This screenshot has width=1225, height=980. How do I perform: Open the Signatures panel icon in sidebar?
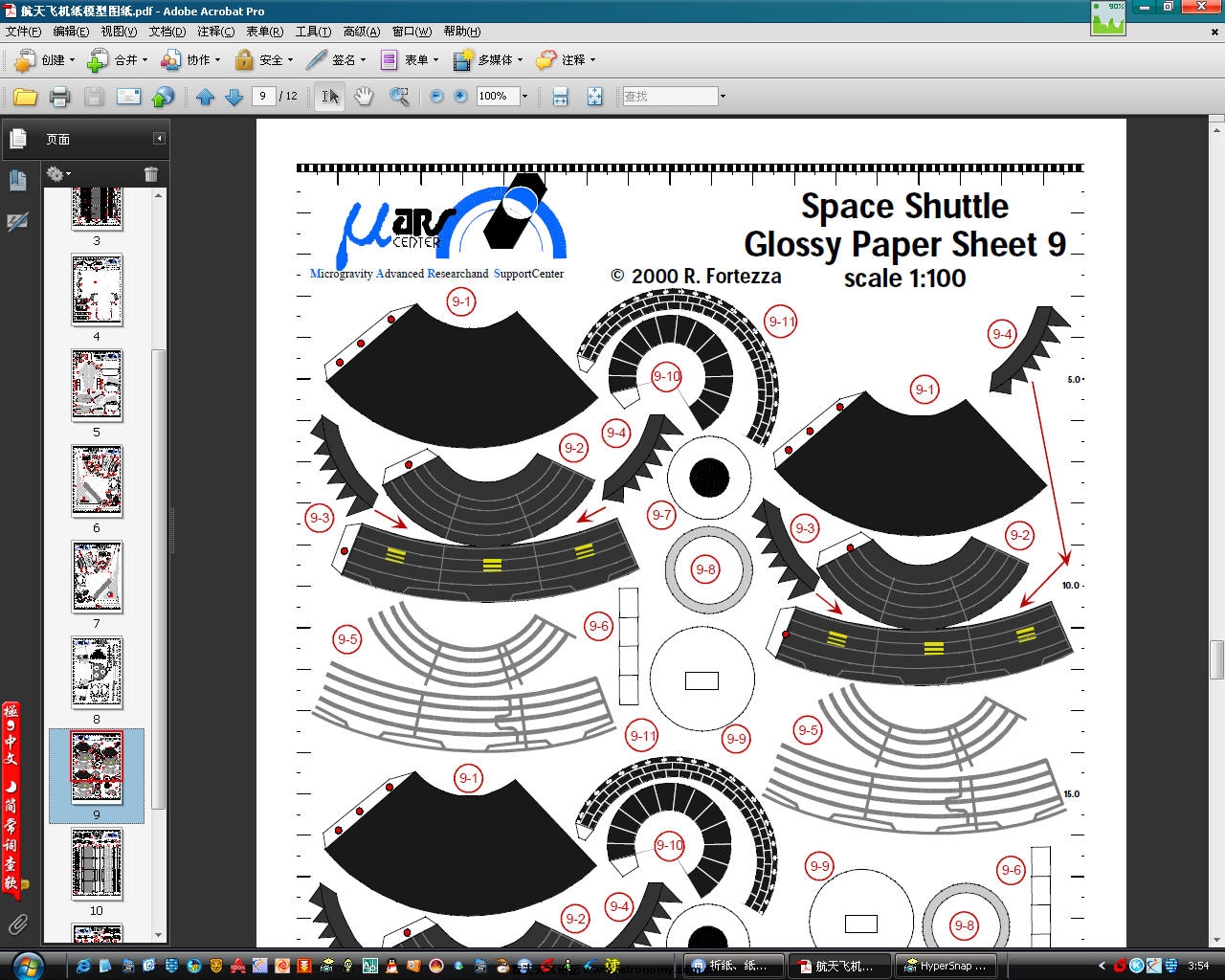(18, 221)
